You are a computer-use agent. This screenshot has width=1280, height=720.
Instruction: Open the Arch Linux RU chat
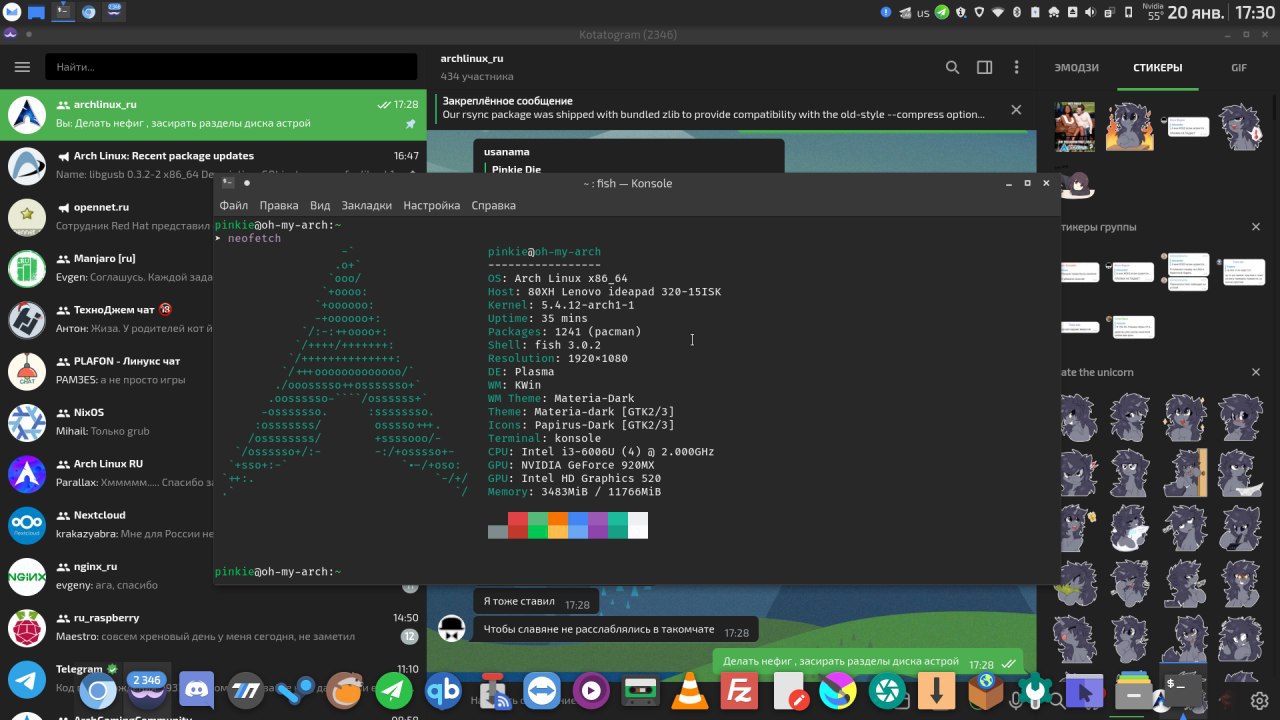(x=106, y=473)
